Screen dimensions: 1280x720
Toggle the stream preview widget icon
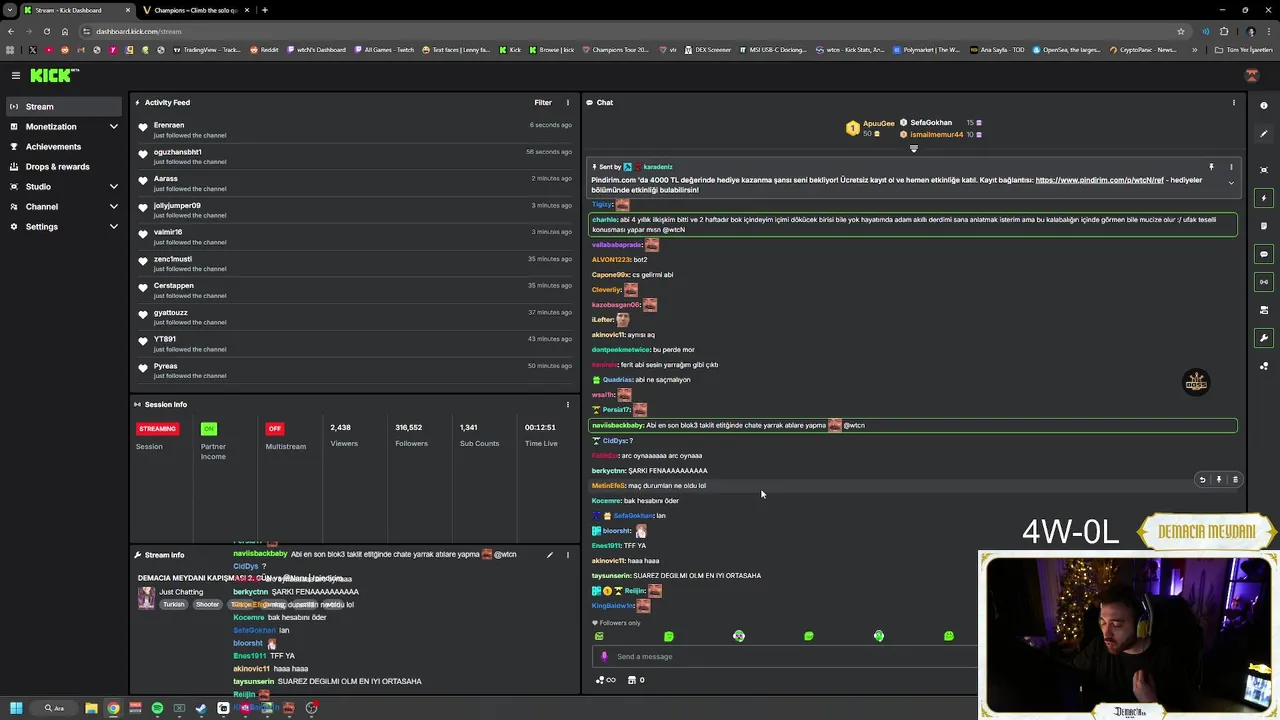click(x=1264, y=170)
